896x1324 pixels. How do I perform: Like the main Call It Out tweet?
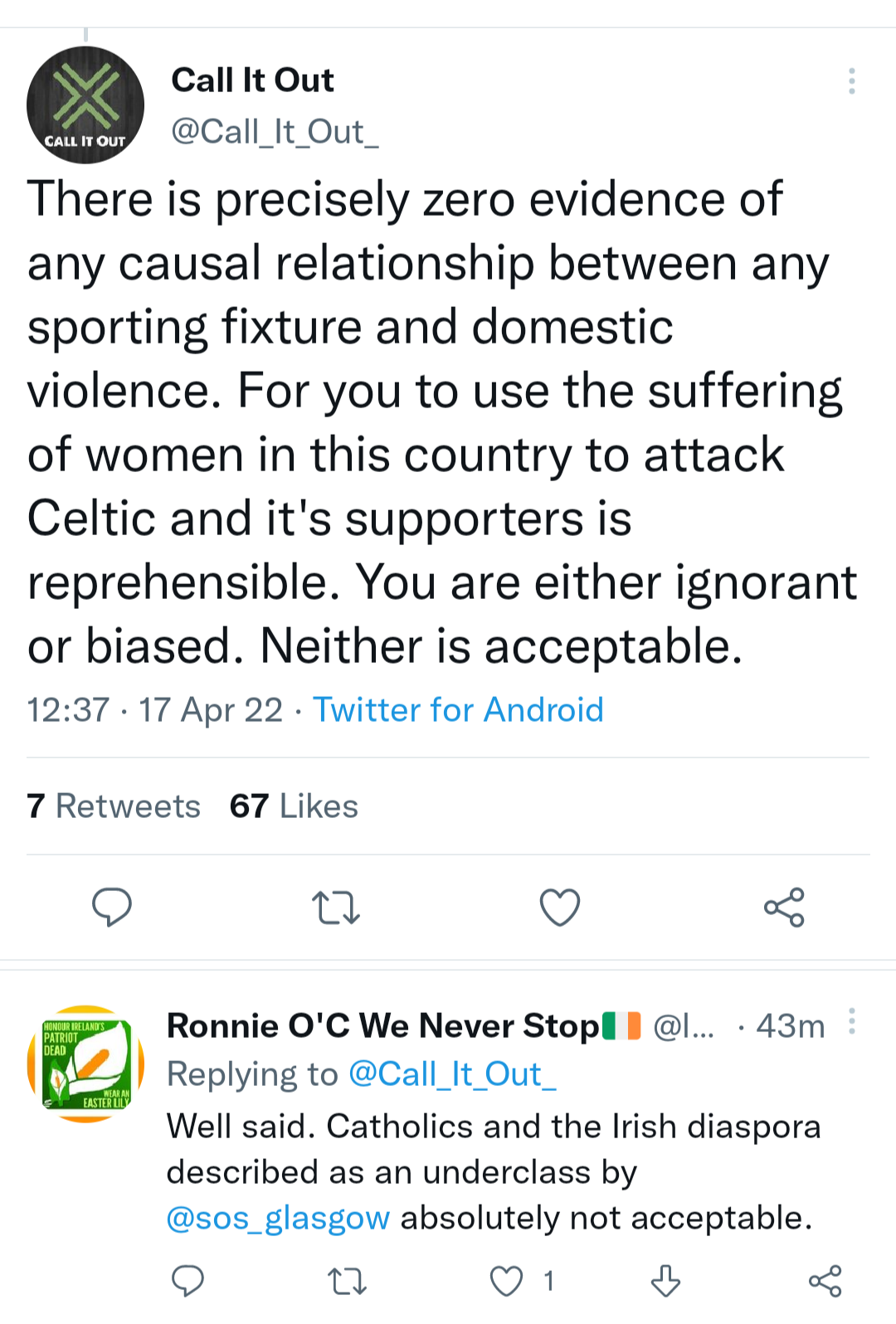[x=560, y=907]
